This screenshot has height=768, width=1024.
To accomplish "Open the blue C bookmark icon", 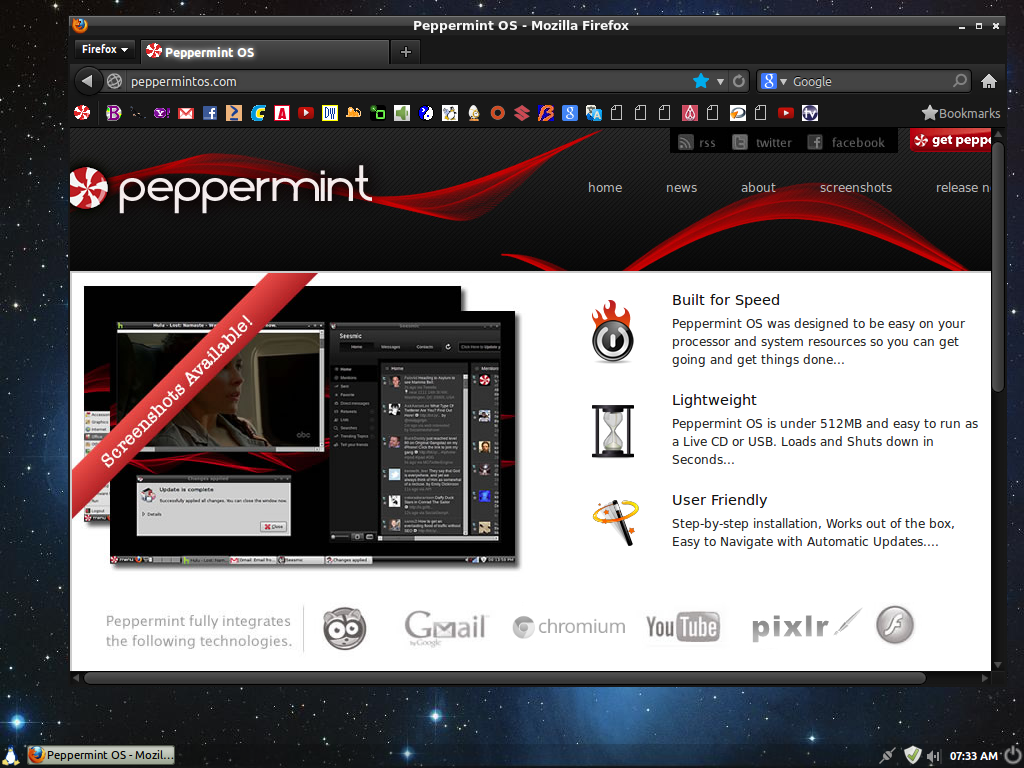I will [x=258, y=113].
